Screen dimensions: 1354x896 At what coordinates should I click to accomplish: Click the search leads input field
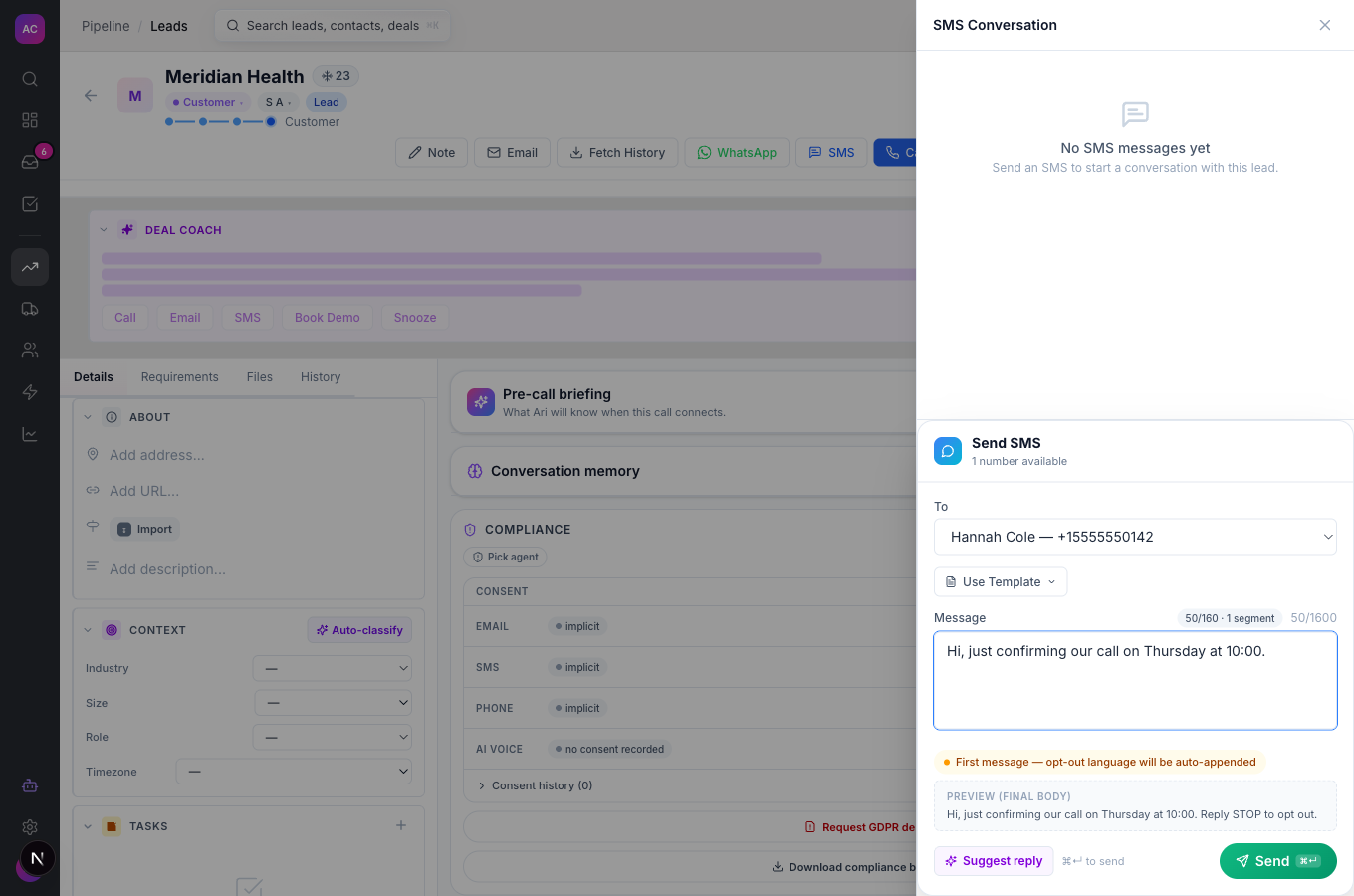(333, 26)
